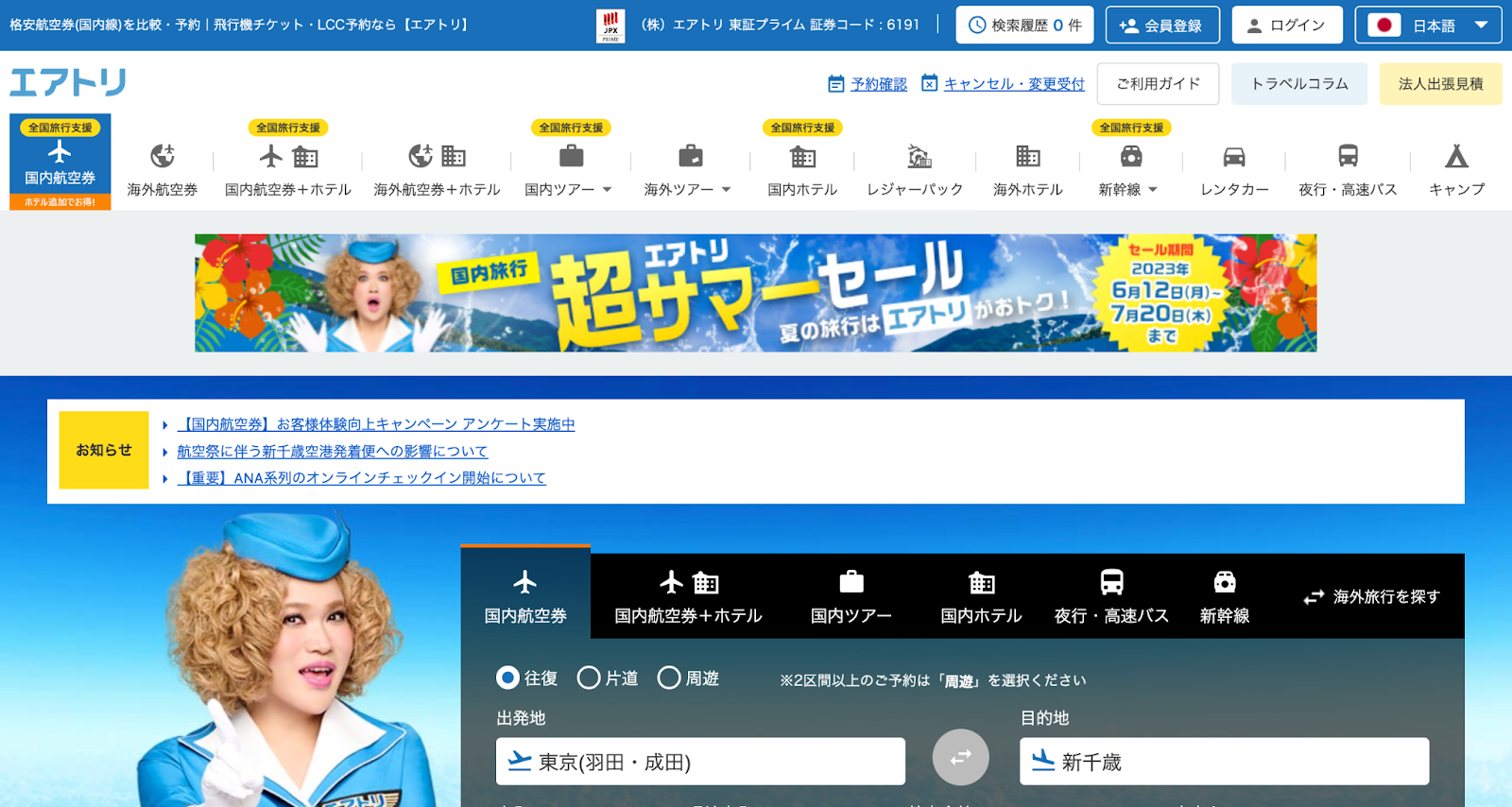
Task: Open the レジャーパック icon
Action: [x=919, y=156]
